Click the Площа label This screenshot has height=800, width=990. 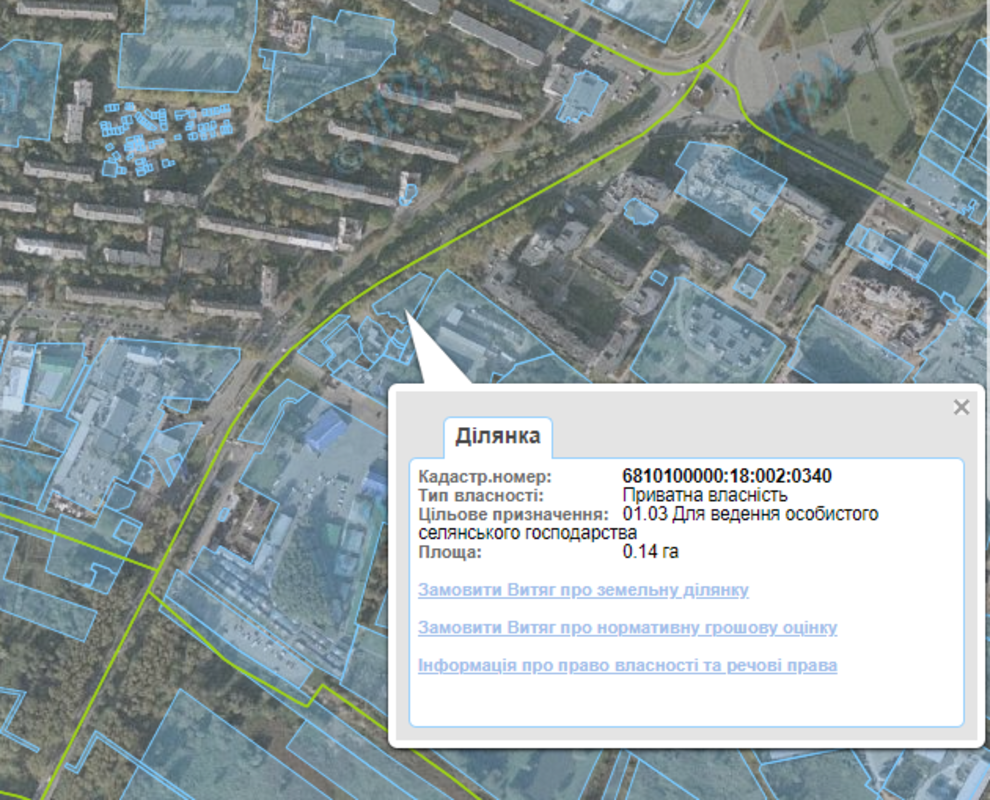pos(450,551)
